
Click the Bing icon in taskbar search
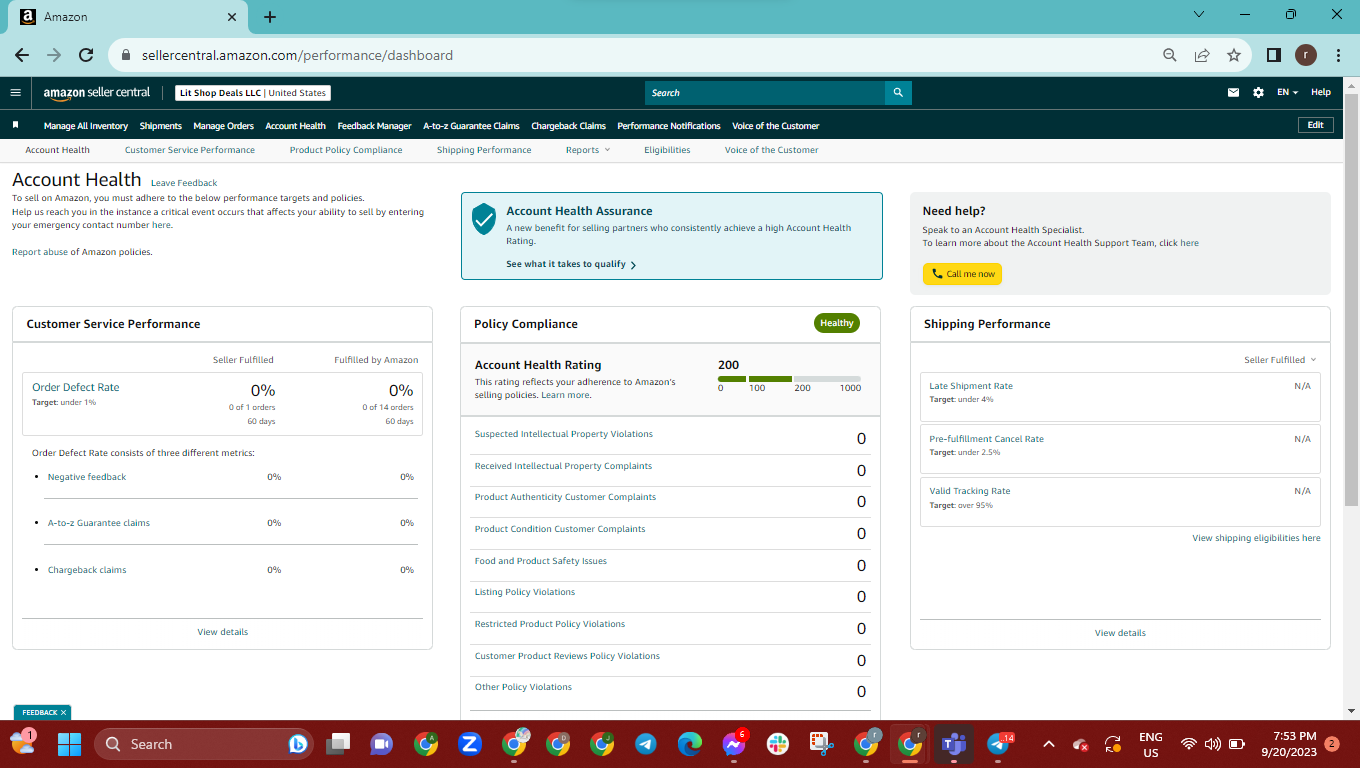pyautogui.click(x=297, y=744)
